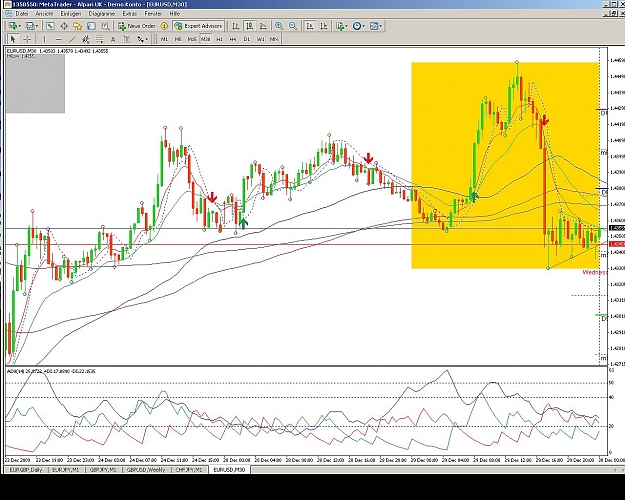Select the cursor pointer tool
This screenshot has height=500, width=625.
[13, 39]
